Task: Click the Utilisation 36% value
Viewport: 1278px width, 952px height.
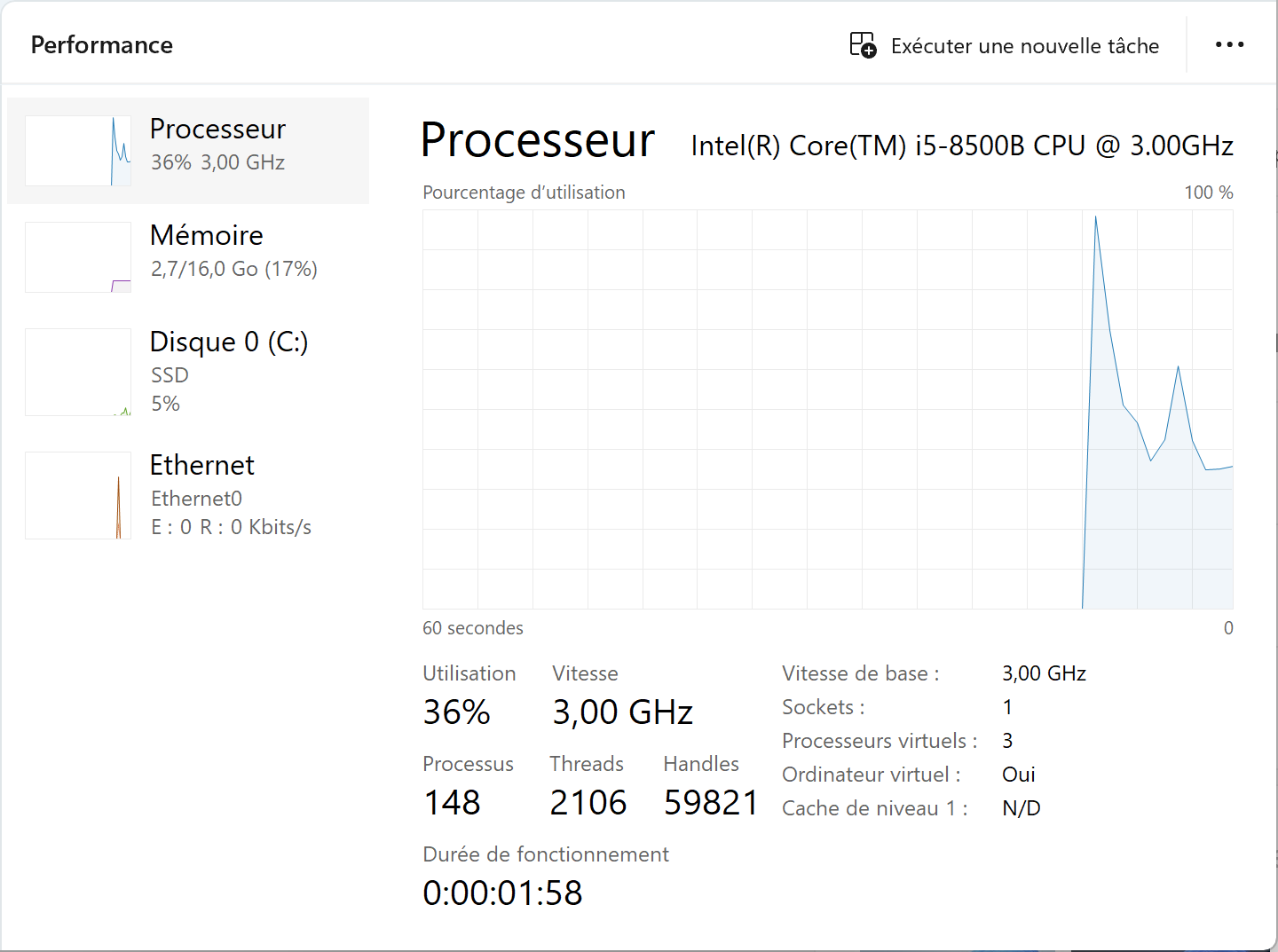Action: [456, 712]
